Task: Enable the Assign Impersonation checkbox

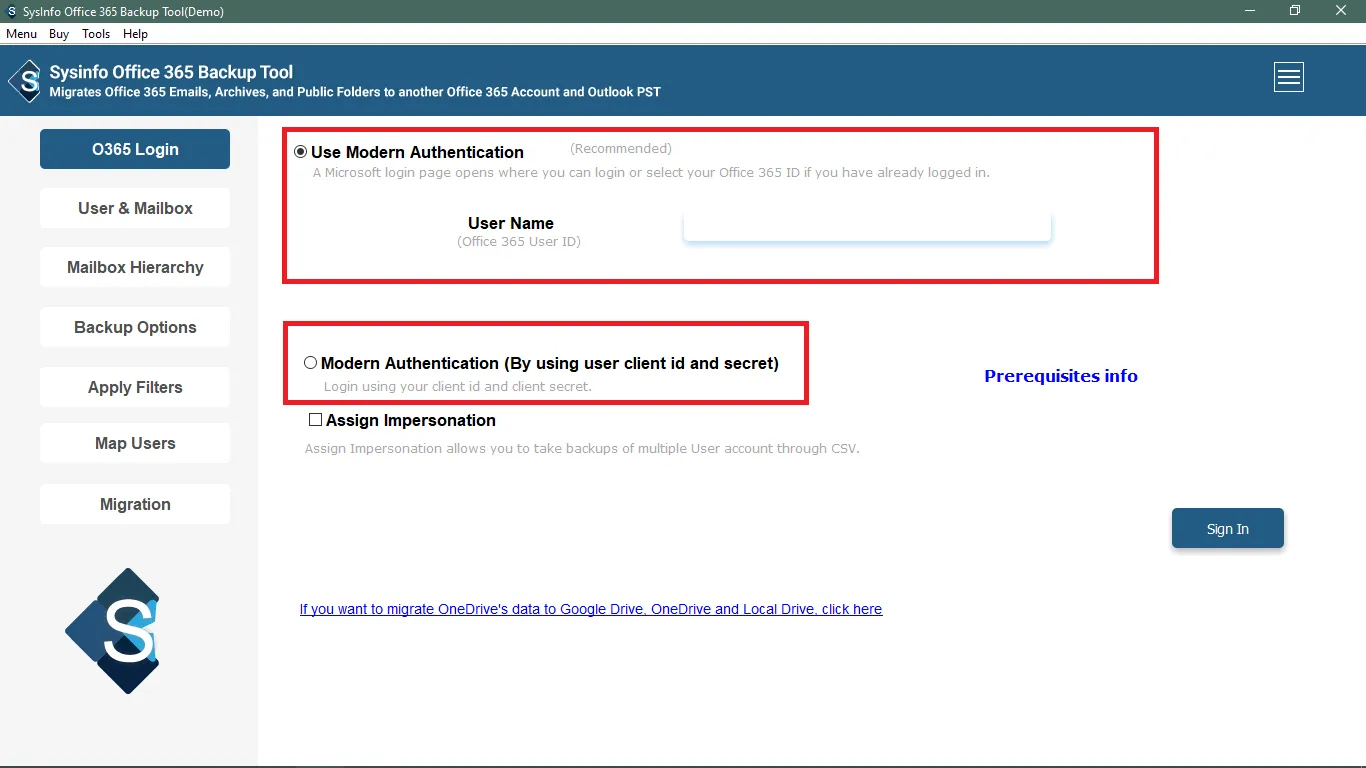Action: pos(316,420)
